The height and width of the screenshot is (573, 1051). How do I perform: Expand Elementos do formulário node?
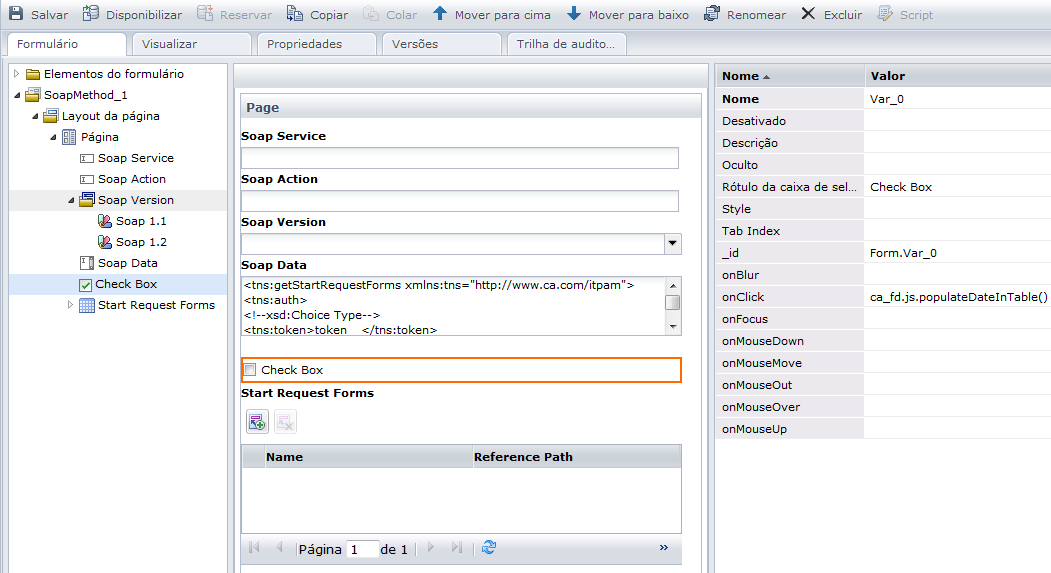coord(17,74)
